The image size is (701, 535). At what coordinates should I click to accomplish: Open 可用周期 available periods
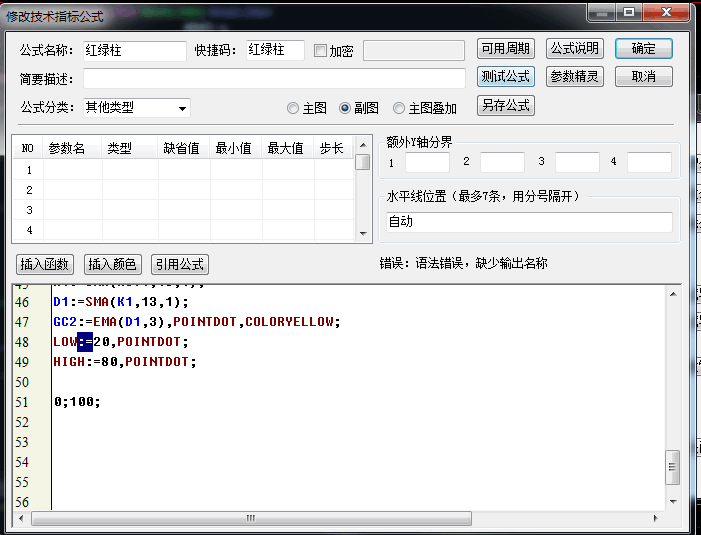(506, 49)
